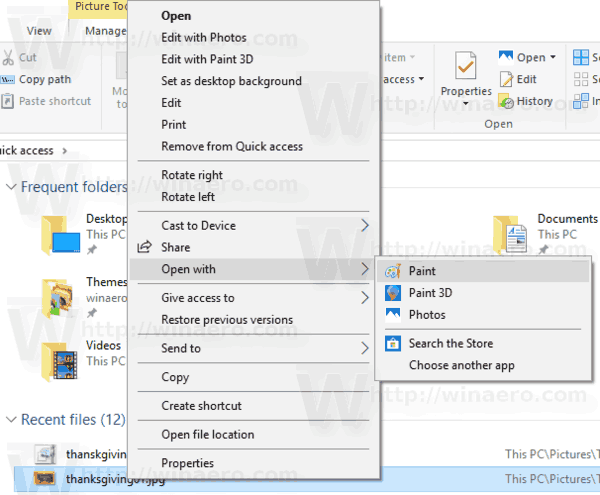Choose Rotate right
The image size is (600, 495).
coord(253,175)
